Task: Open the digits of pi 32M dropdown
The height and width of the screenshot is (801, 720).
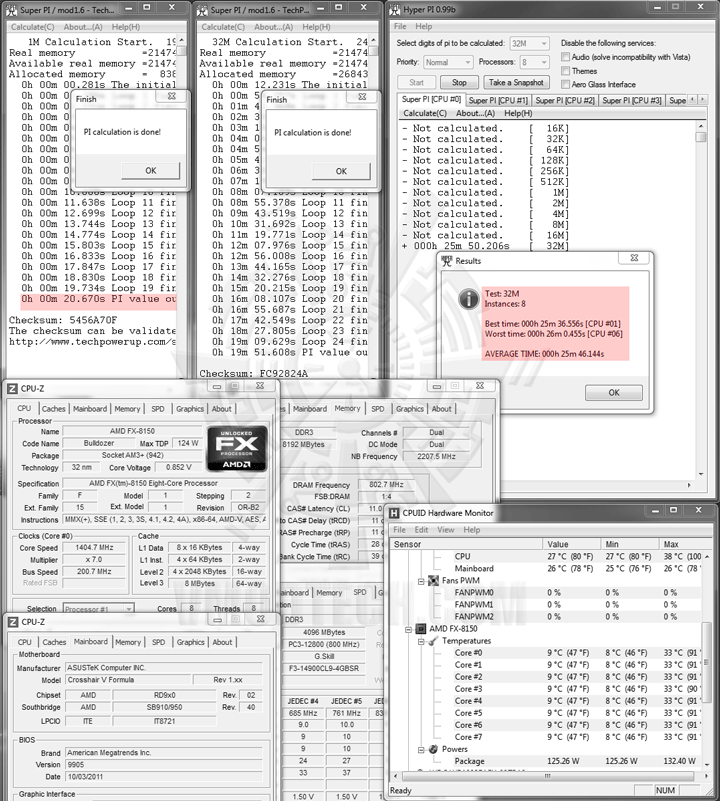Action: tap(529, 43)
